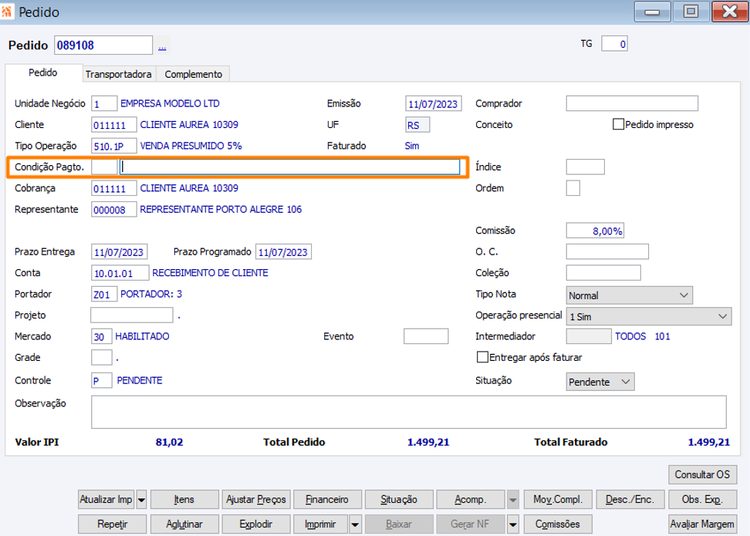The height and width of the screenshot is (536, 750).
Task: Click the Ajustar Preços button
Action: pos(256,500)
